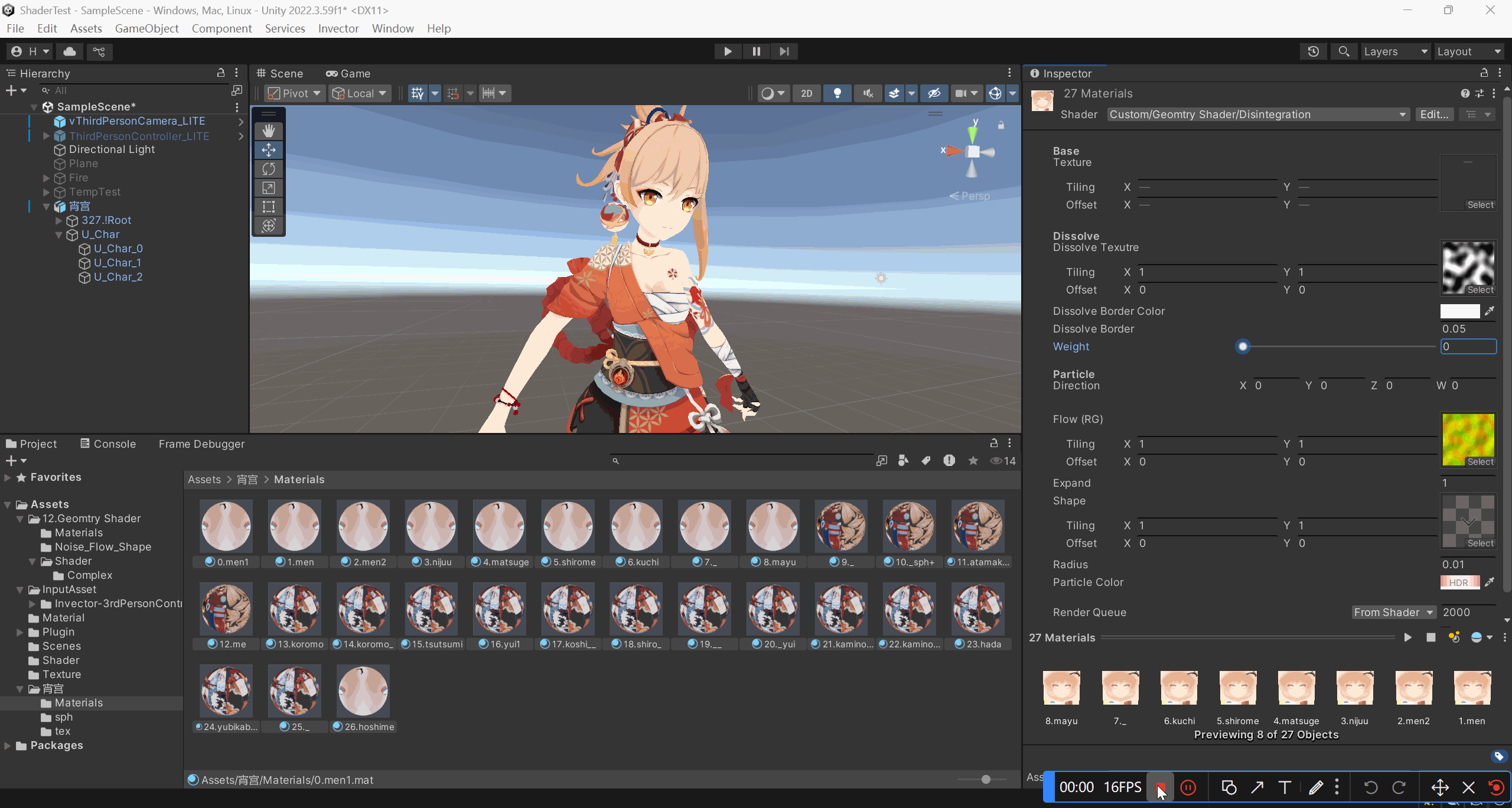
Task: Click search by label tag icon
Action: coord(926,461)
